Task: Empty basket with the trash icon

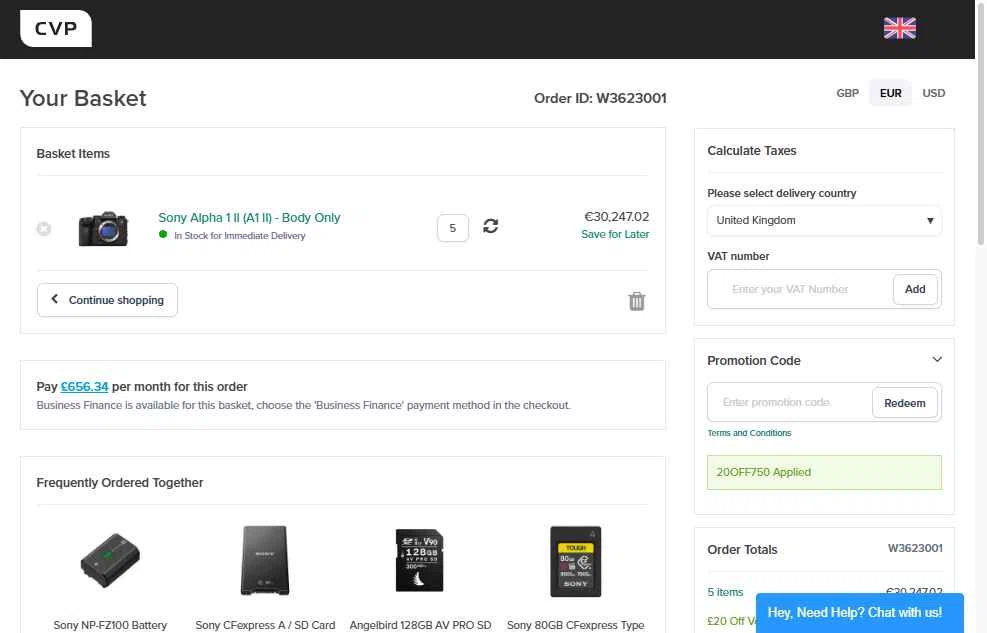Action: coord(636,301)
